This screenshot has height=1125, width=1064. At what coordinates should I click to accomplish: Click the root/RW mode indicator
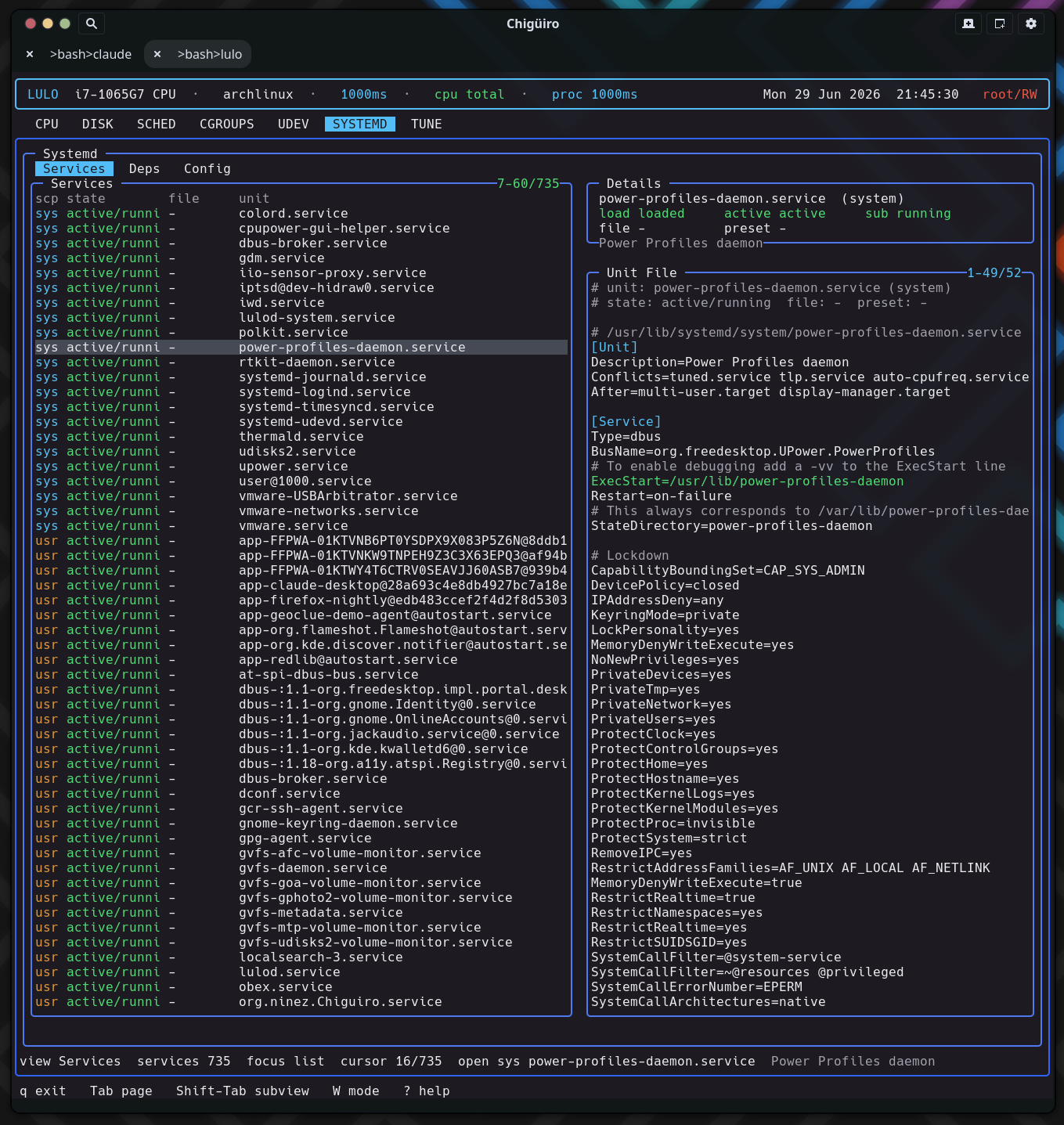click(x=1010, y=94)
